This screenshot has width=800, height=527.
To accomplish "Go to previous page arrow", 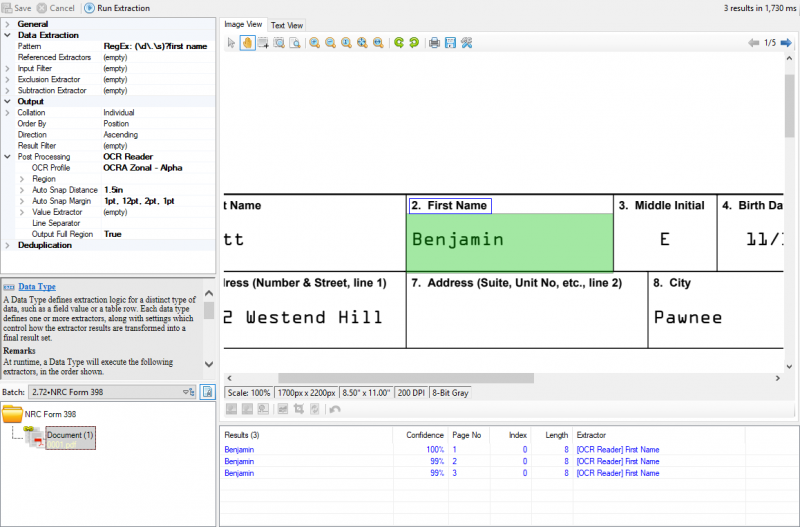I will click(x=754, y=43).
